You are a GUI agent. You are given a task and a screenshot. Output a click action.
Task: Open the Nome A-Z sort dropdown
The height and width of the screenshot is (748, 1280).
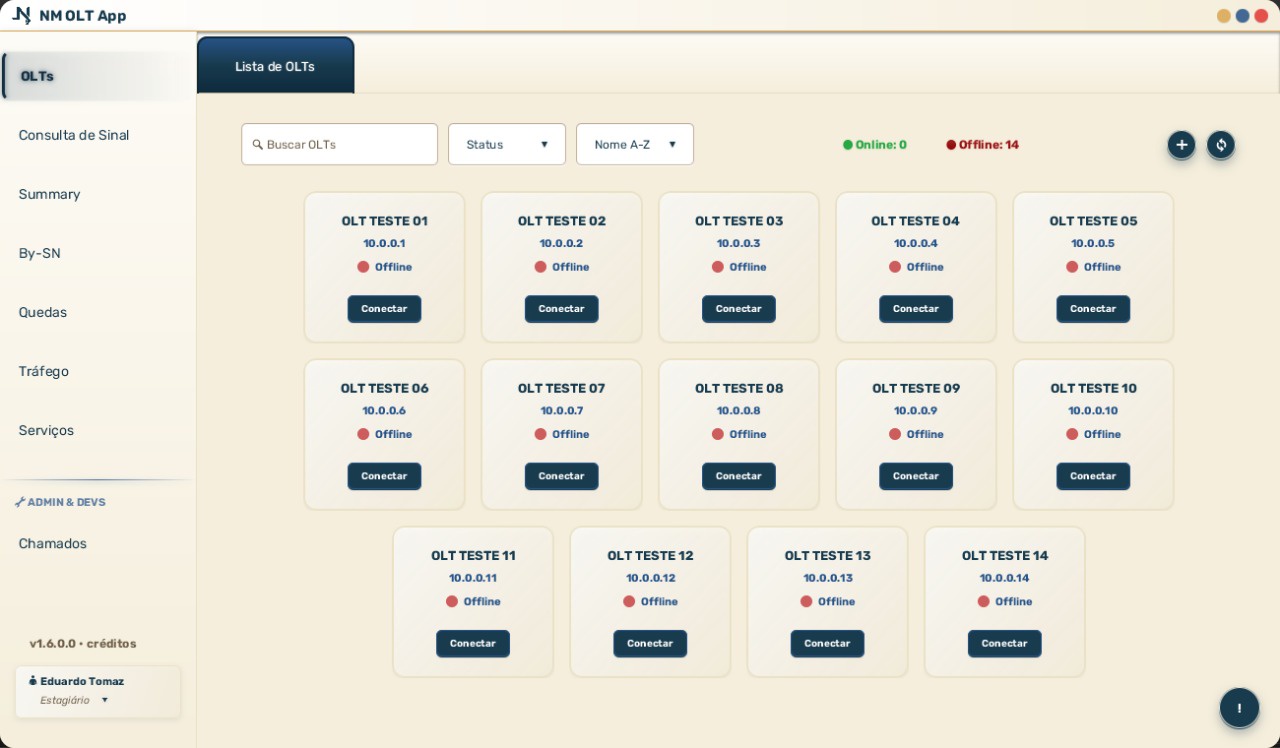[x=635, y=144]
